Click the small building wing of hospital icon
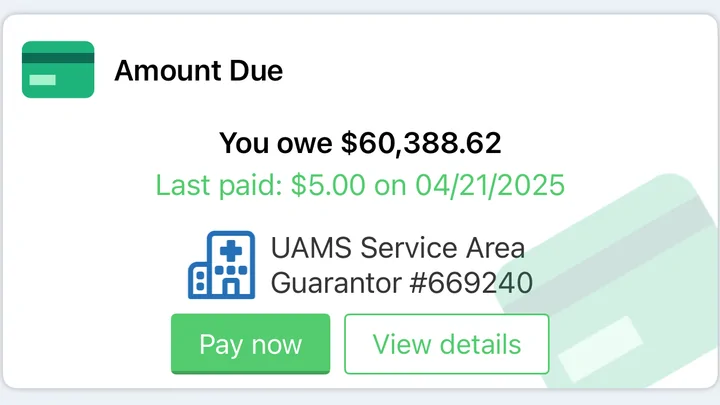720x405 pixels. pyautogui.click(x=200, y=280)
